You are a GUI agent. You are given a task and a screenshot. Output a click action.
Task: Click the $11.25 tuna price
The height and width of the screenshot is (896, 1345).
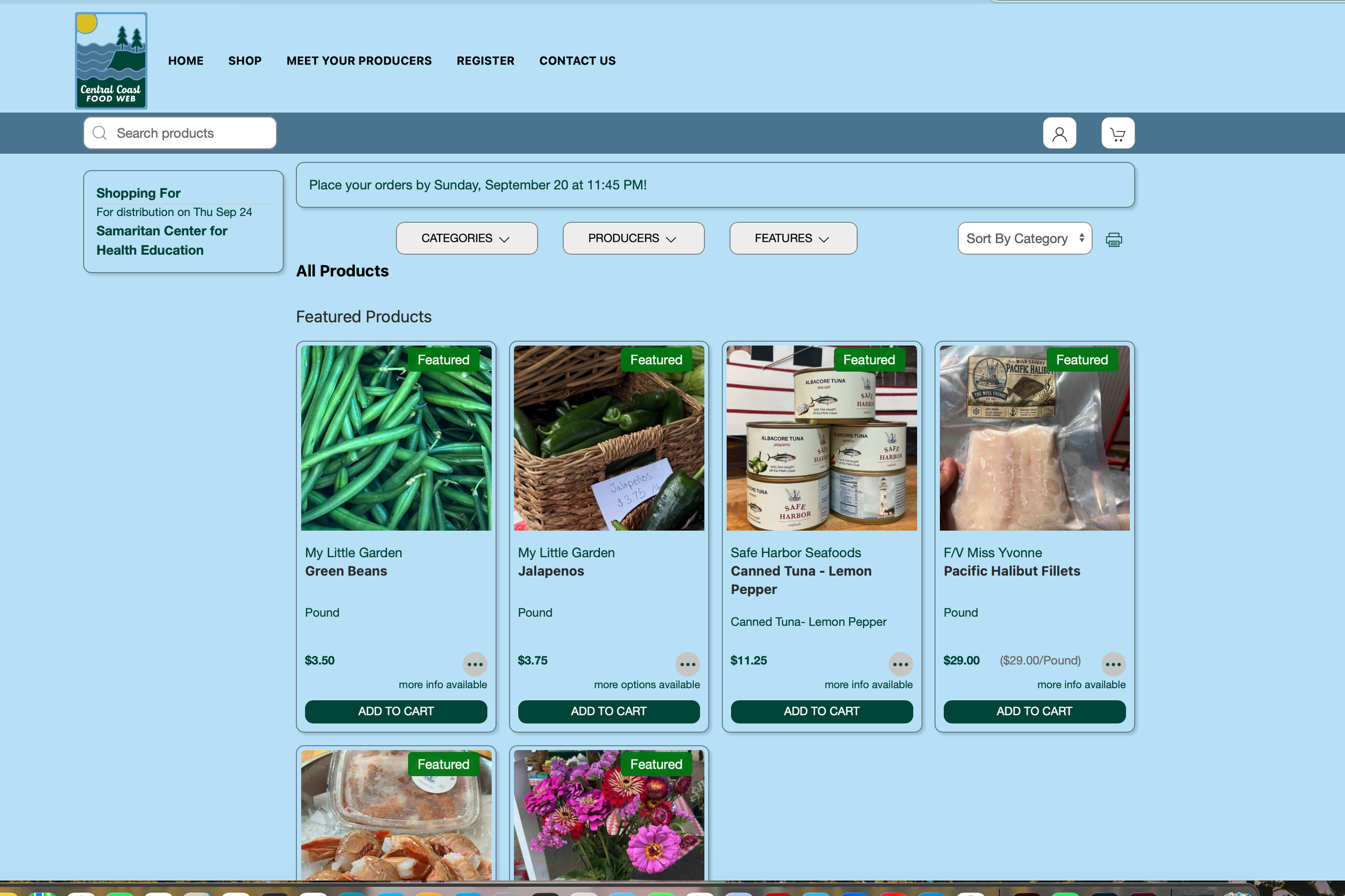748,660
